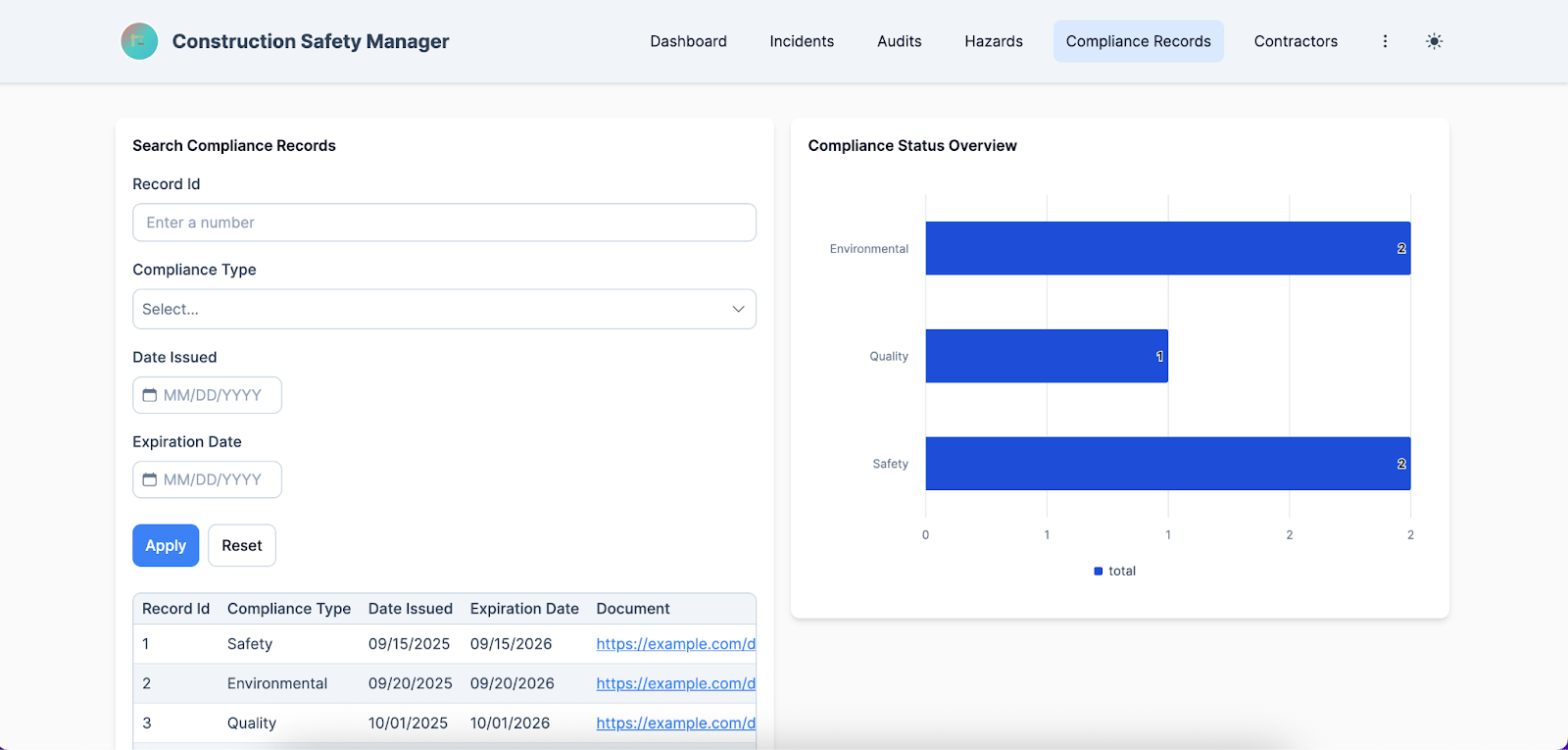Click the Construction Safety Manager logo icon
The width and height of the screenshot is (1568, 750).
click(139, 41)
